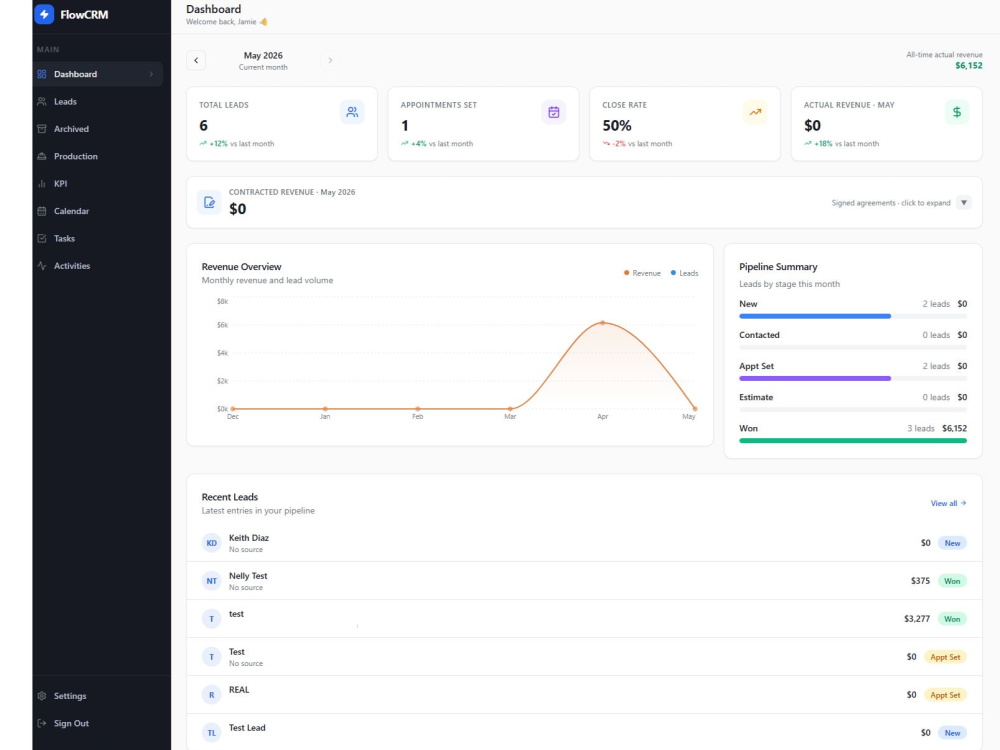Image resolution: width=1000 pixels, height=750 pixels.
Task: Go to previous month with left chevron
Action: [196, 60]
